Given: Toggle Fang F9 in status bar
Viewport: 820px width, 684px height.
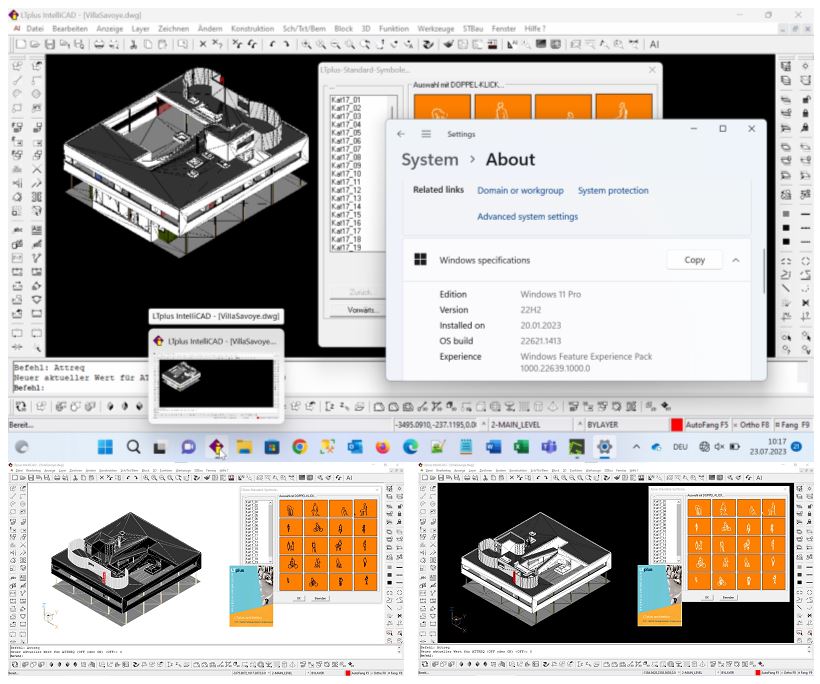Looking at the screenshot, I should (792, 425).
